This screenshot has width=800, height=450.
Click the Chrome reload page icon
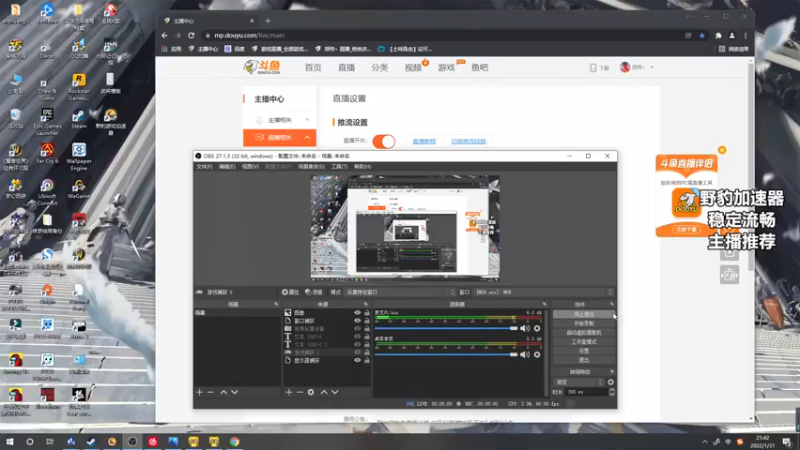[x=191, y=35]
